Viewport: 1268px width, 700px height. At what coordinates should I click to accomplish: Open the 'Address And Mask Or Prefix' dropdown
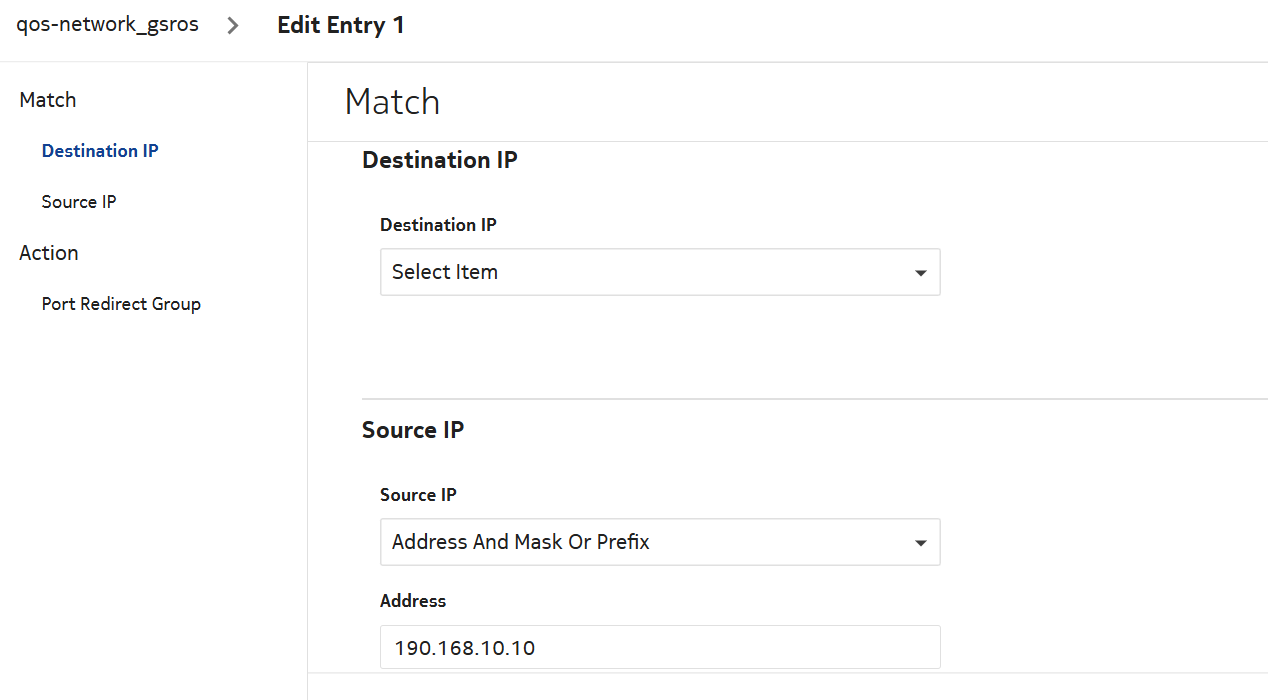coord(659,542)
